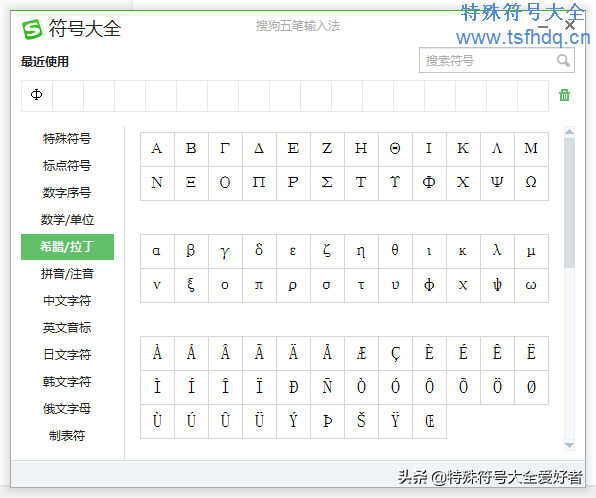The width and height of the screenshot is (596, 498).
Task: Insert lowercase Greek μ symbol
Action: (531, 251)
